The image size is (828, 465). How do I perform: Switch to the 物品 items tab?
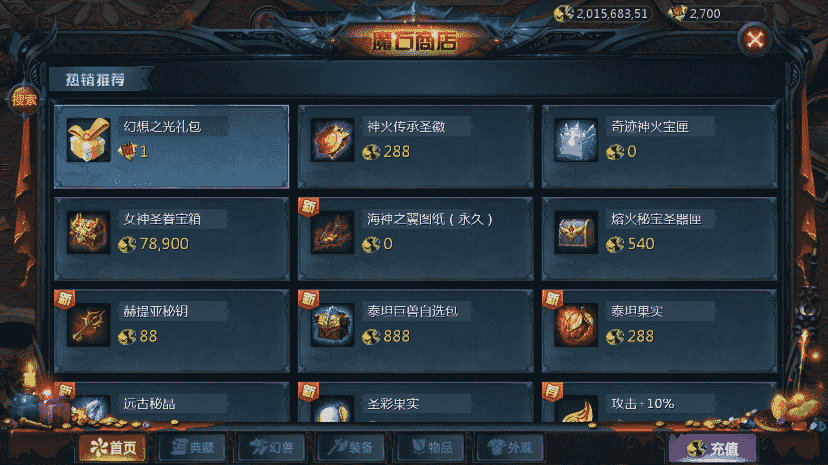tap(431, 448)
